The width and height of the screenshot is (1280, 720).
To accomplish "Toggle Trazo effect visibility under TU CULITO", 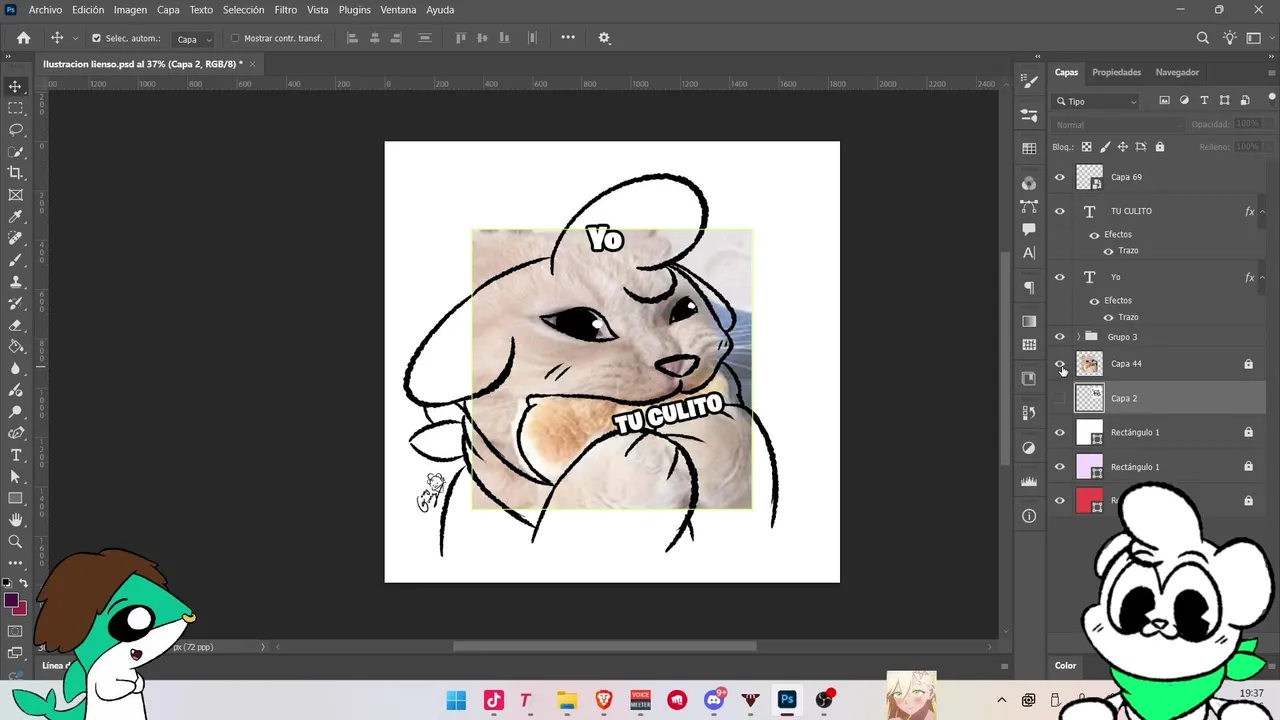I will 1108,251.
